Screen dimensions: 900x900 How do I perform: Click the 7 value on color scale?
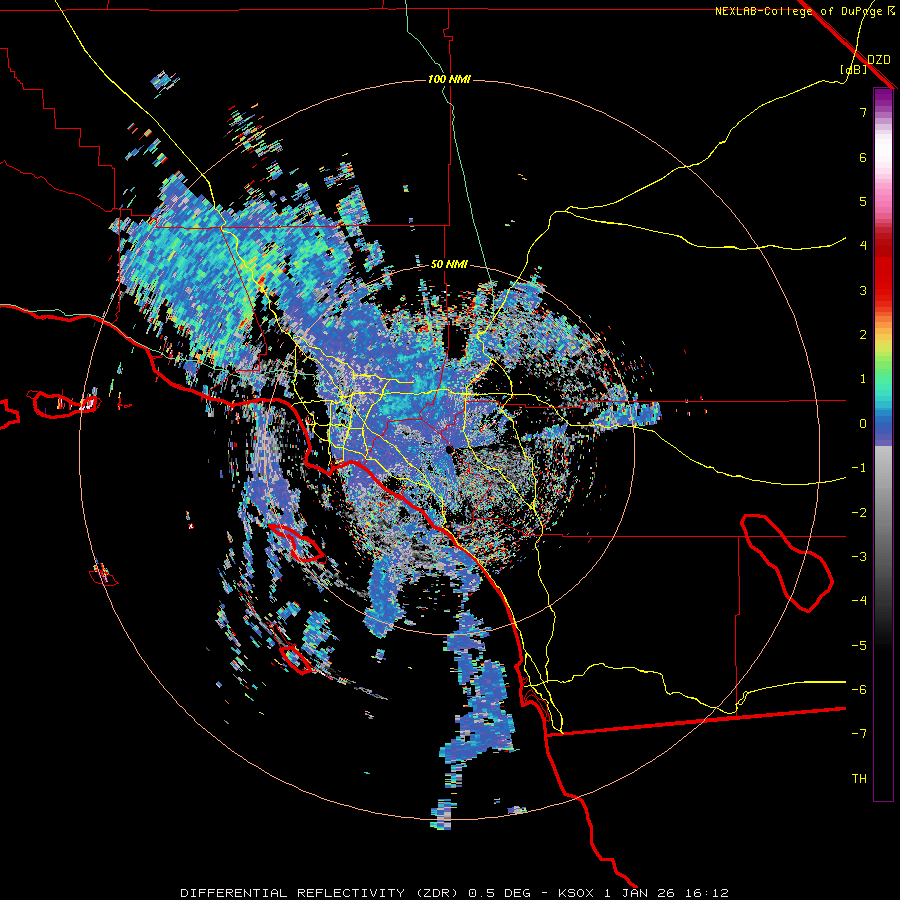[x=863, y=112]
